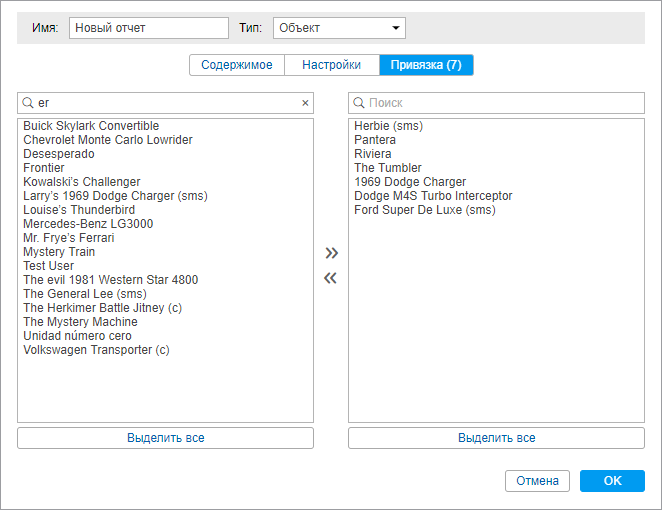Select Buick Skylark Convertible in the left list
The image size is (662, 510).
(x=91, y=126)
